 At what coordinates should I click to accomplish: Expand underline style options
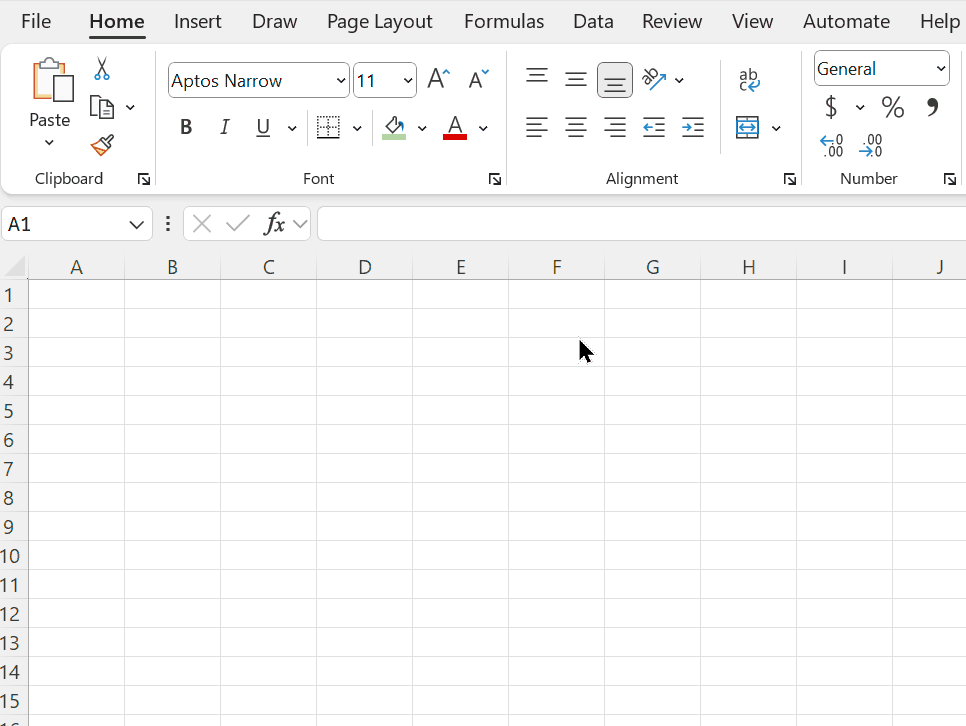(292, 129)
